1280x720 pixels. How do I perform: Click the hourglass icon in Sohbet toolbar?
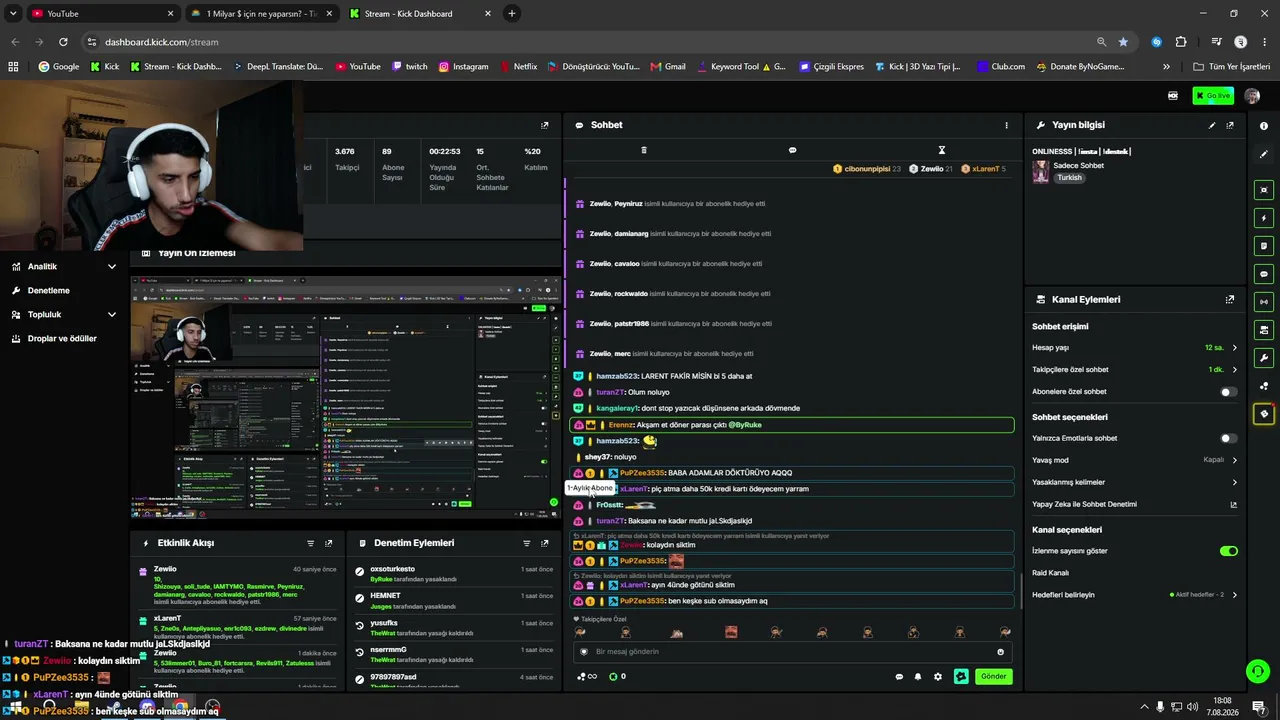click(941, 150)
